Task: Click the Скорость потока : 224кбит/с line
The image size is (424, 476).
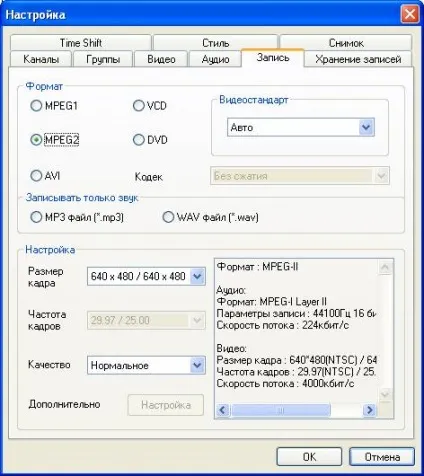Action: point(283,325)
